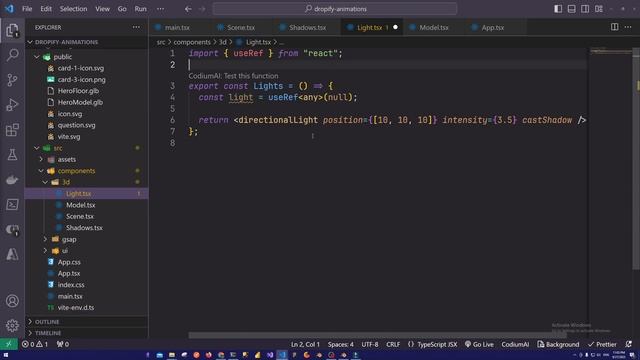Switch to the App.tsx tab
The image size is (640, 360).
493,27
